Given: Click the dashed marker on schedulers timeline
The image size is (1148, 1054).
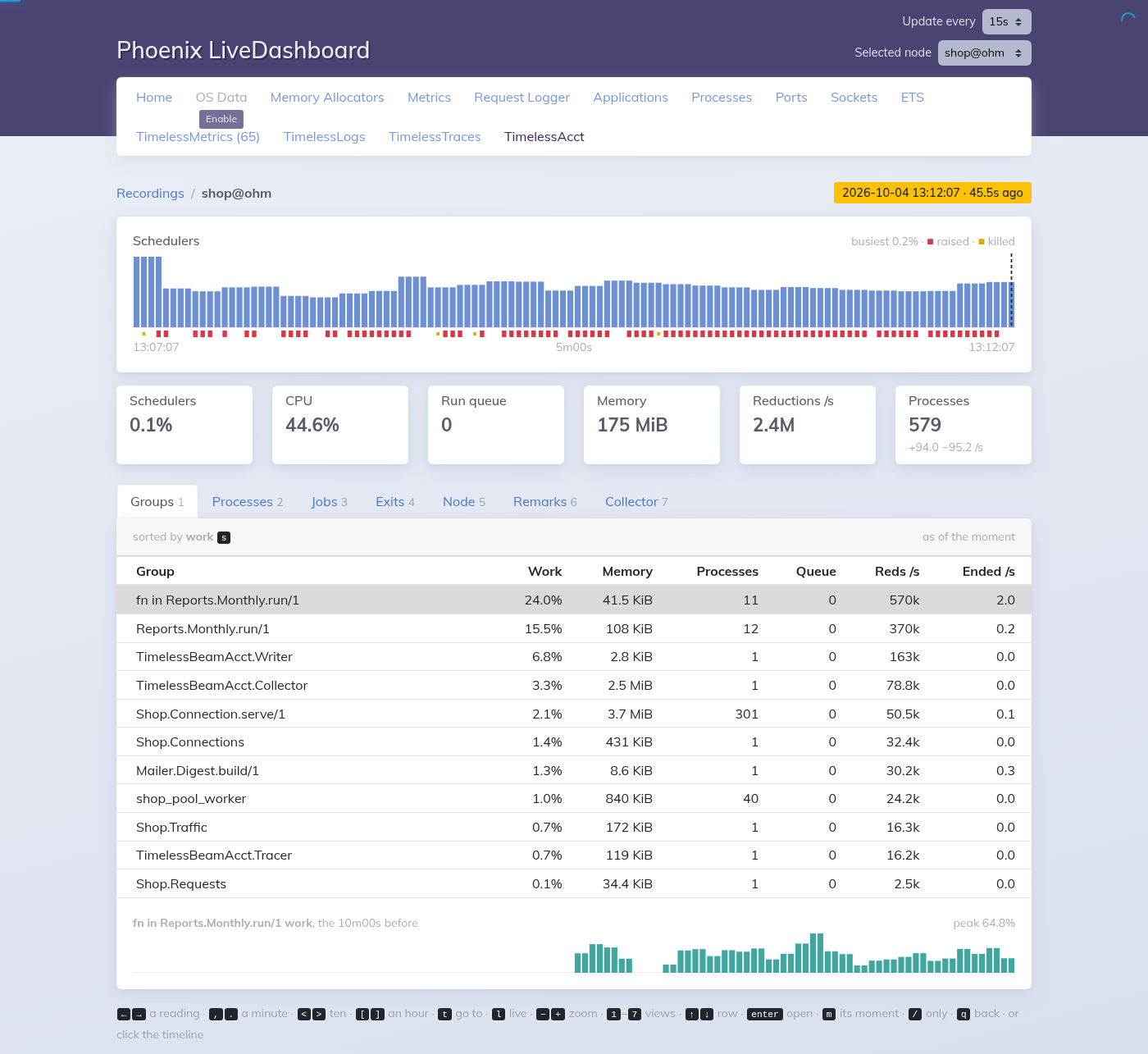Looking at the screenshot, I should [x=1011, y=291].
